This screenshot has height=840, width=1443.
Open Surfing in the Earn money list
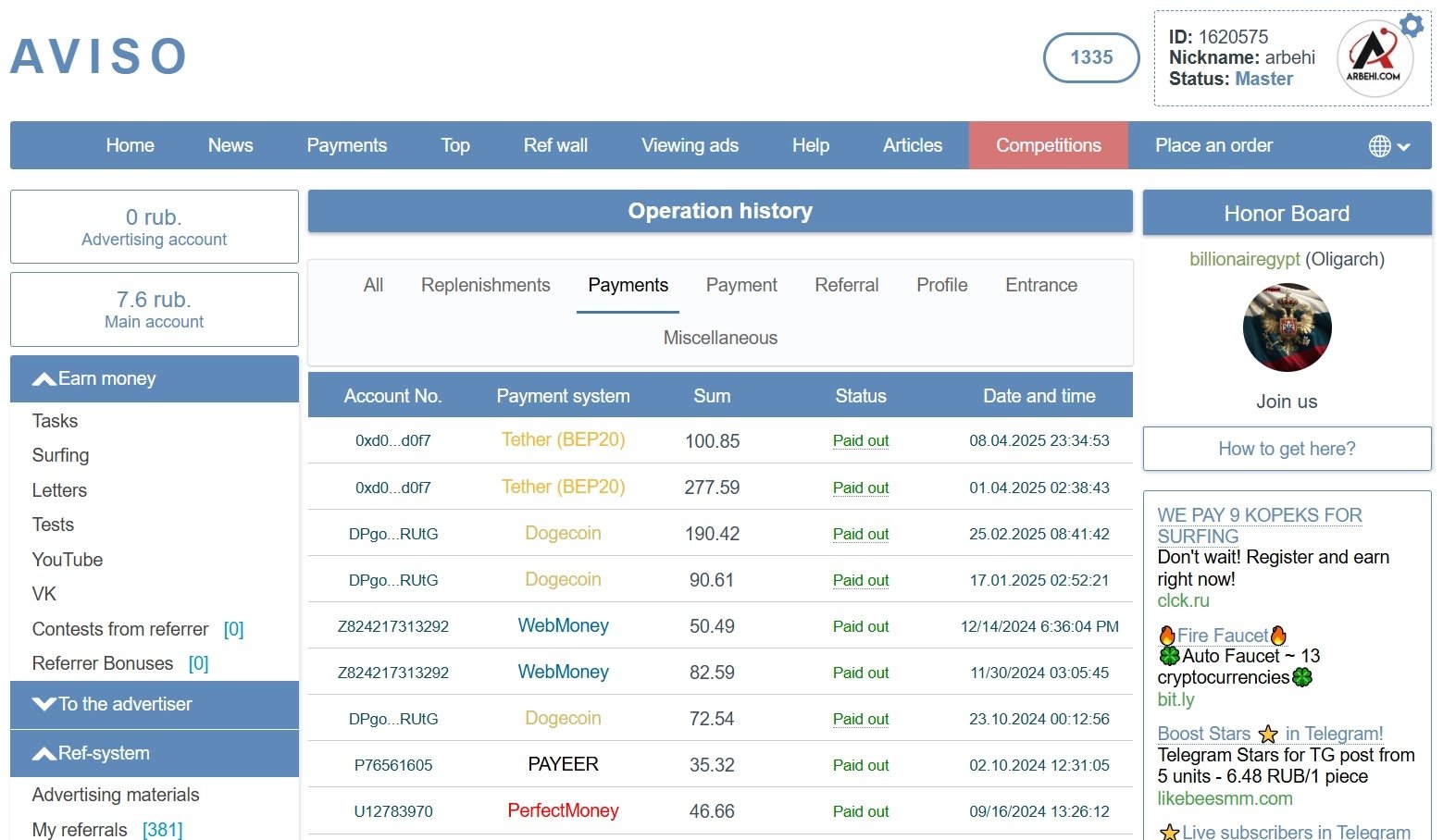61,456
